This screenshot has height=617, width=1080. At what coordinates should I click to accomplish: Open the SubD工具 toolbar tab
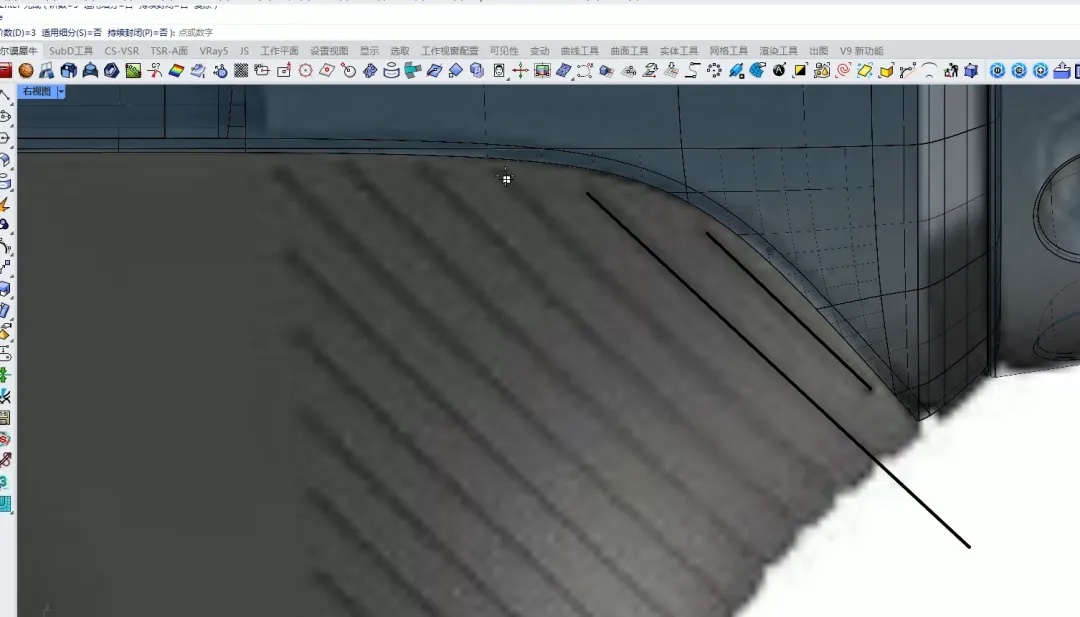point(71,51)
